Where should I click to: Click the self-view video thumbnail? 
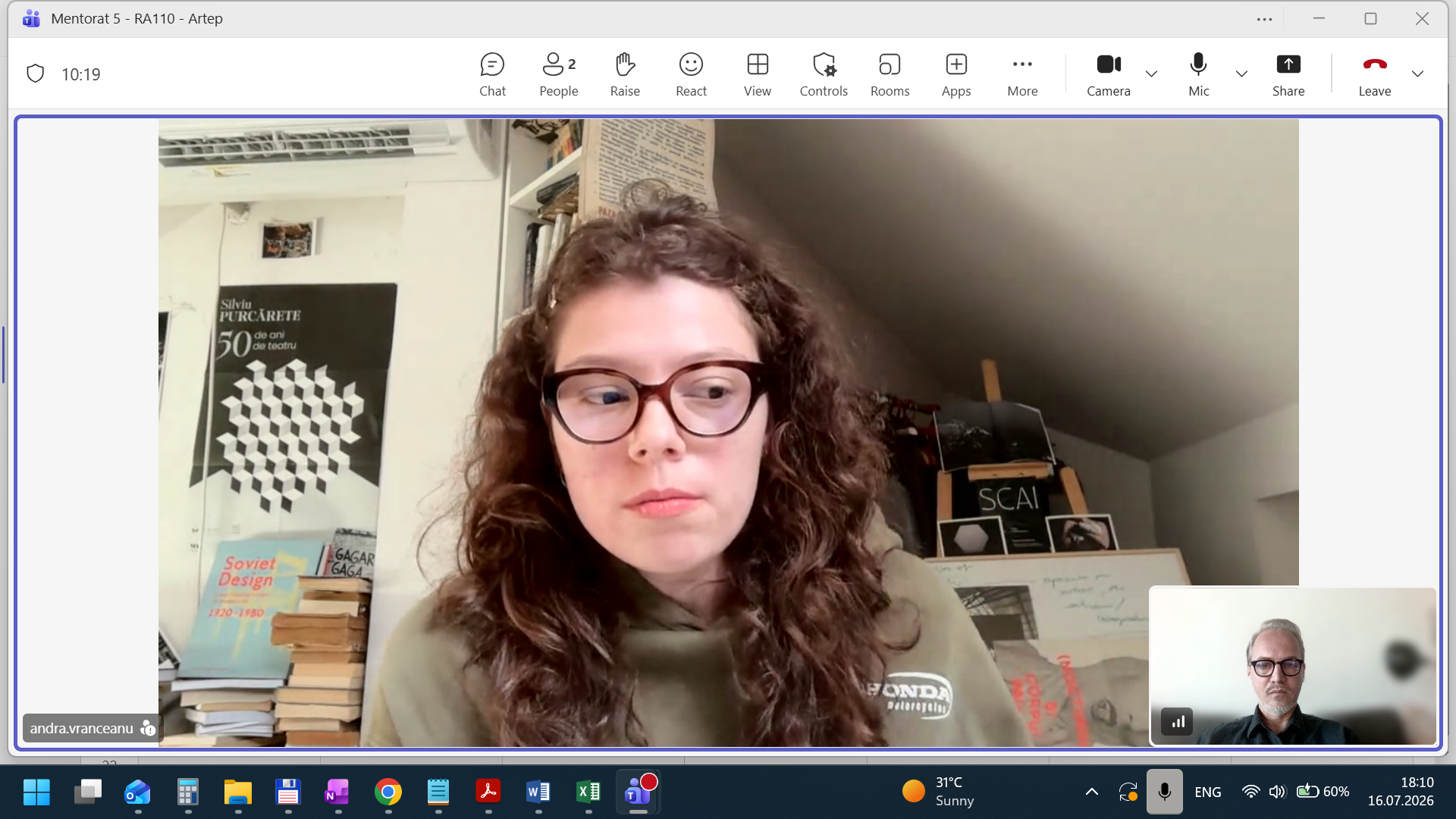[1293, 666]
